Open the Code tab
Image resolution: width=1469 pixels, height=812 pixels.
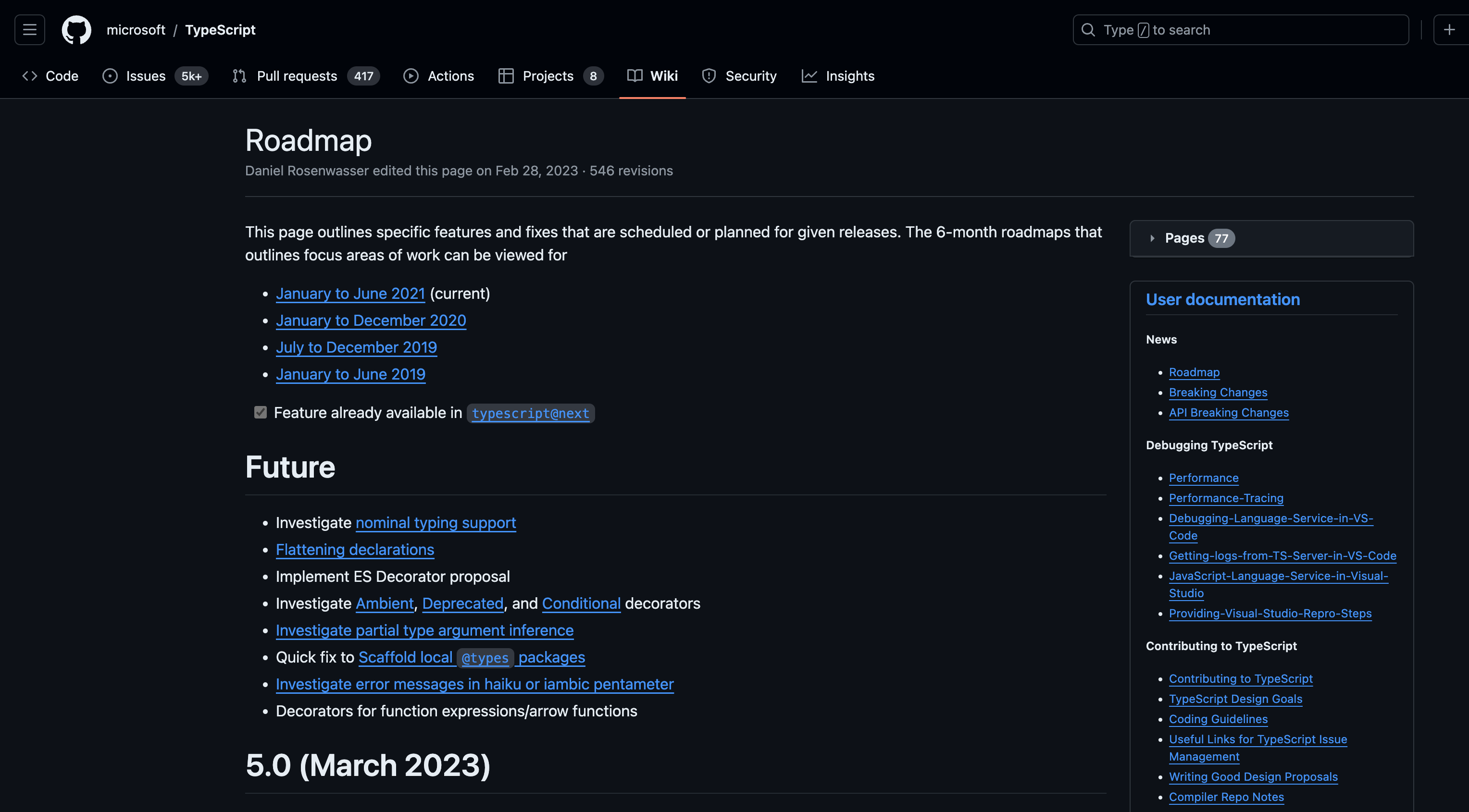(x=50, y=76)
